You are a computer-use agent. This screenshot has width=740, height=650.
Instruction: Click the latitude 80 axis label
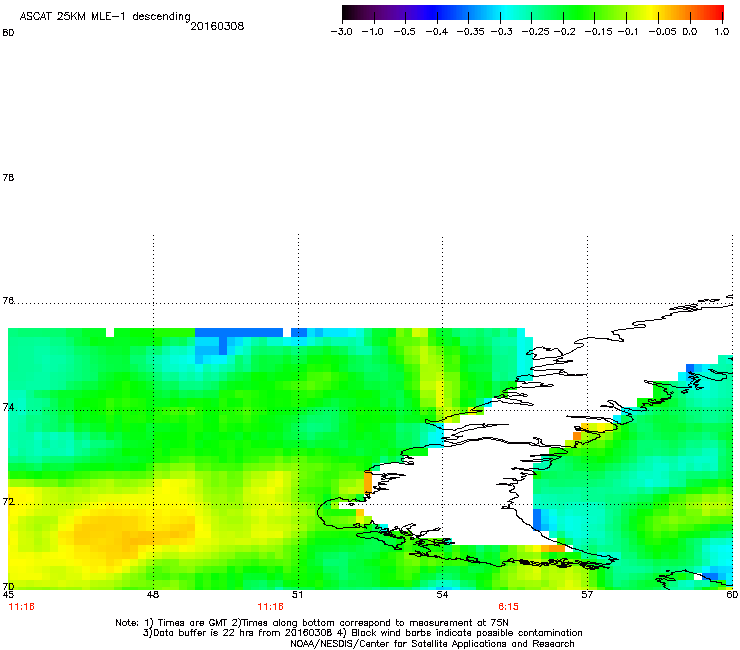pos(8,33)
